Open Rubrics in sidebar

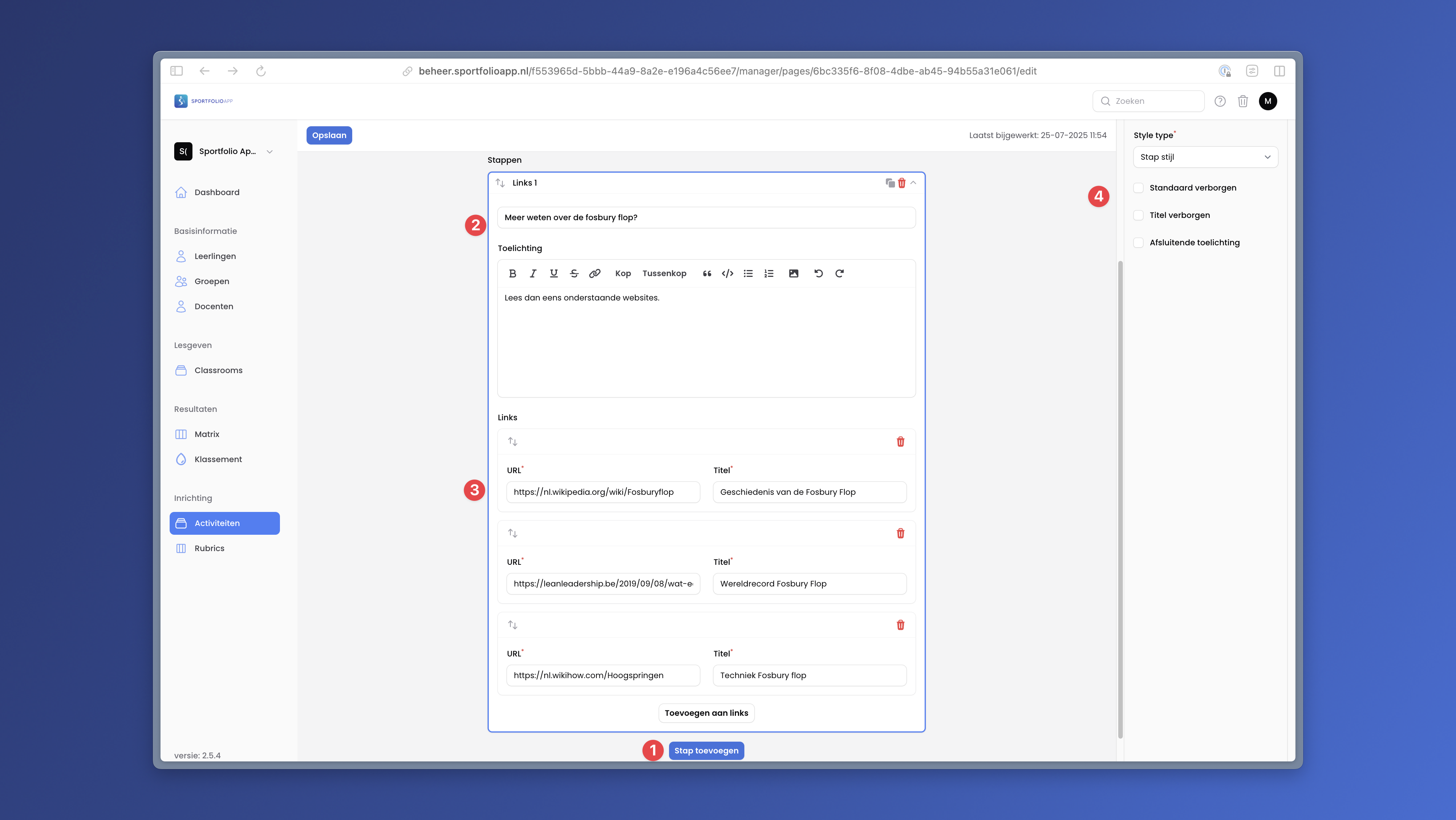point(224,548)
